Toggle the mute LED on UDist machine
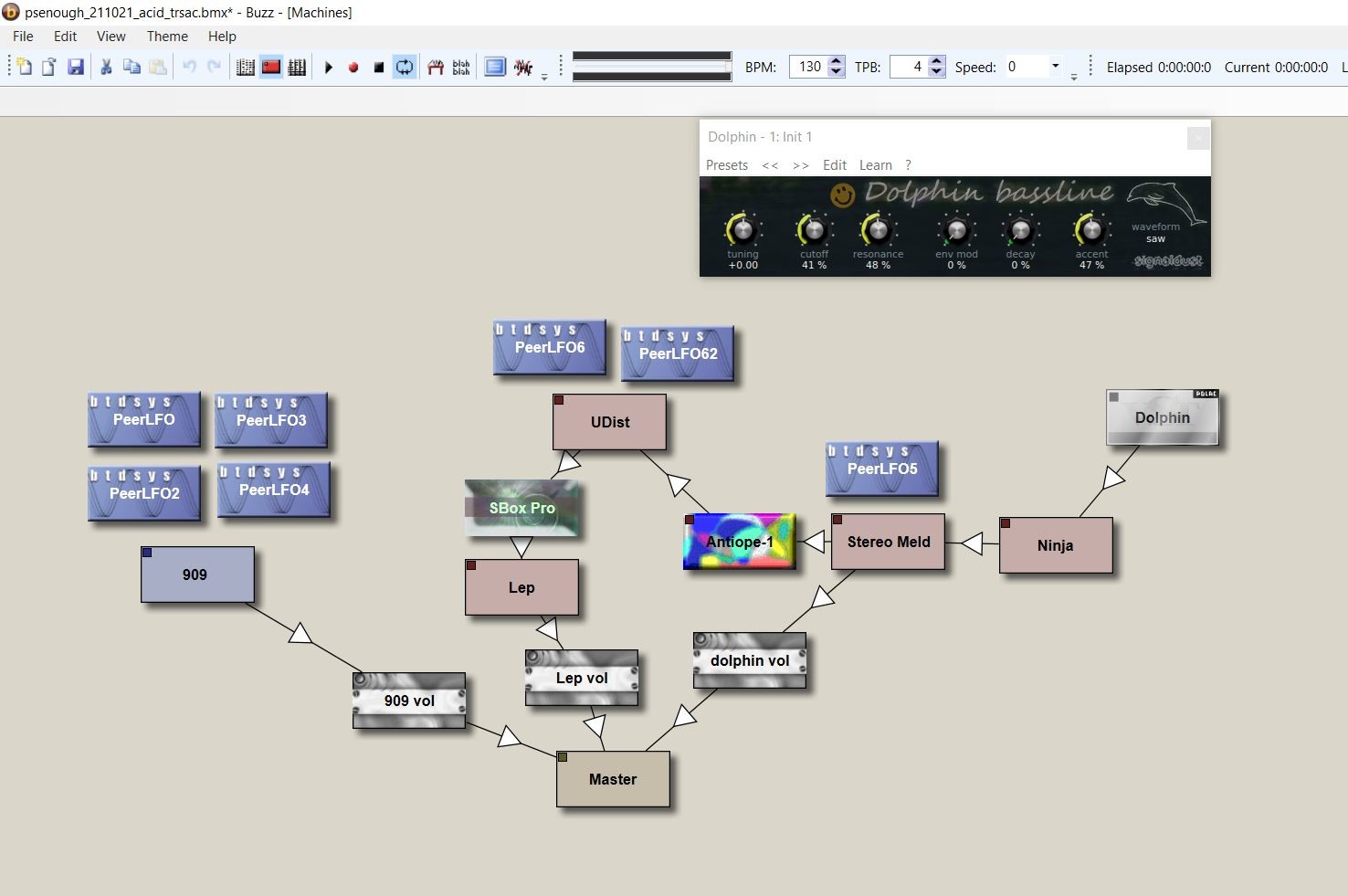 point(559,400)
